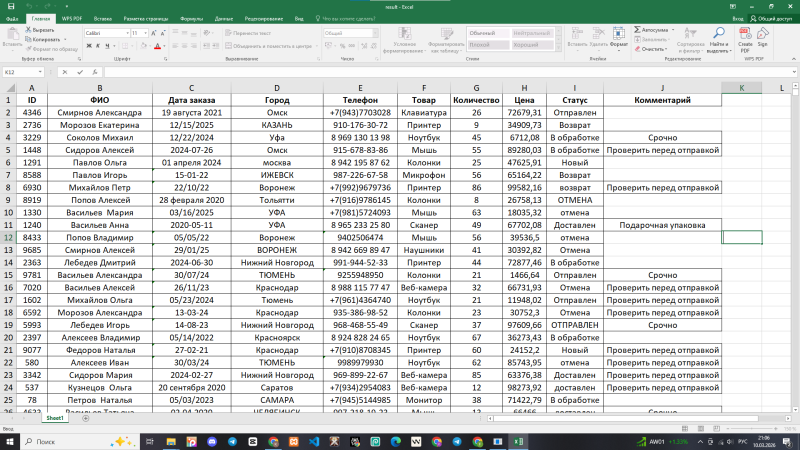
Task: Toggle bold formatting (Ж)
Action: coord(89,46)
